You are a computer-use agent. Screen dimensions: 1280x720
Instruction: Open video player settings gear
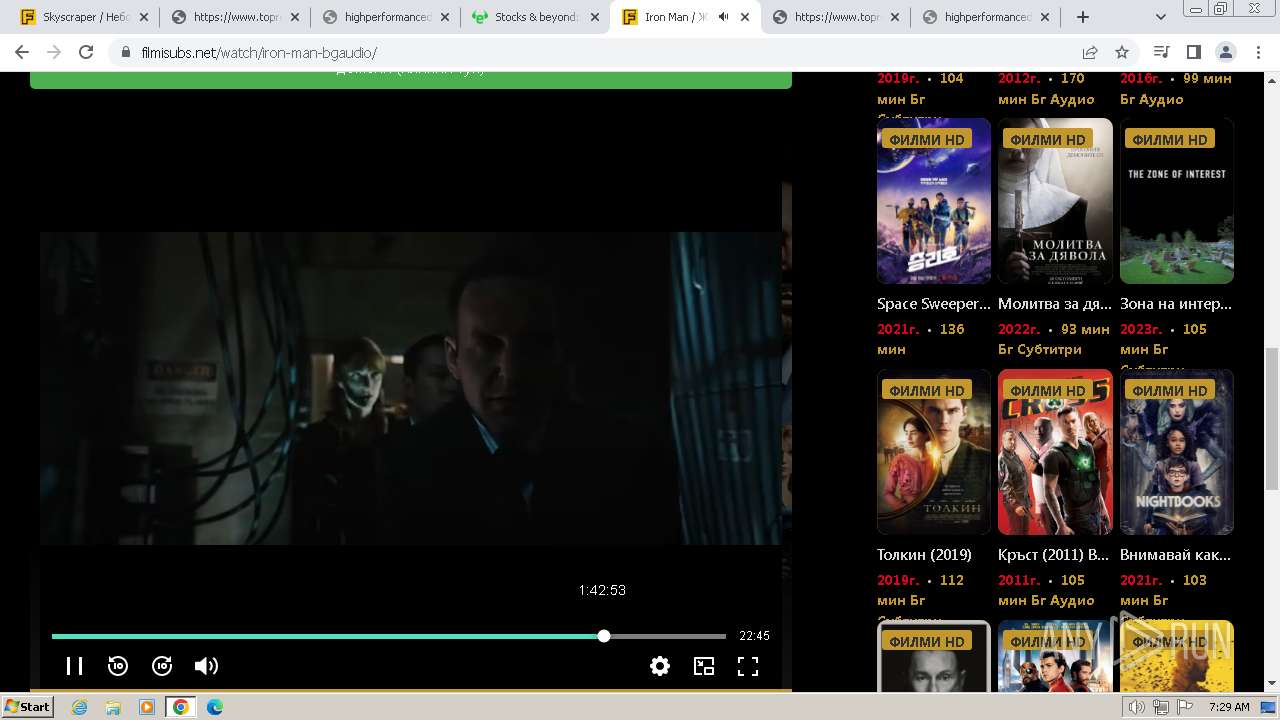[x=660, y=666]
